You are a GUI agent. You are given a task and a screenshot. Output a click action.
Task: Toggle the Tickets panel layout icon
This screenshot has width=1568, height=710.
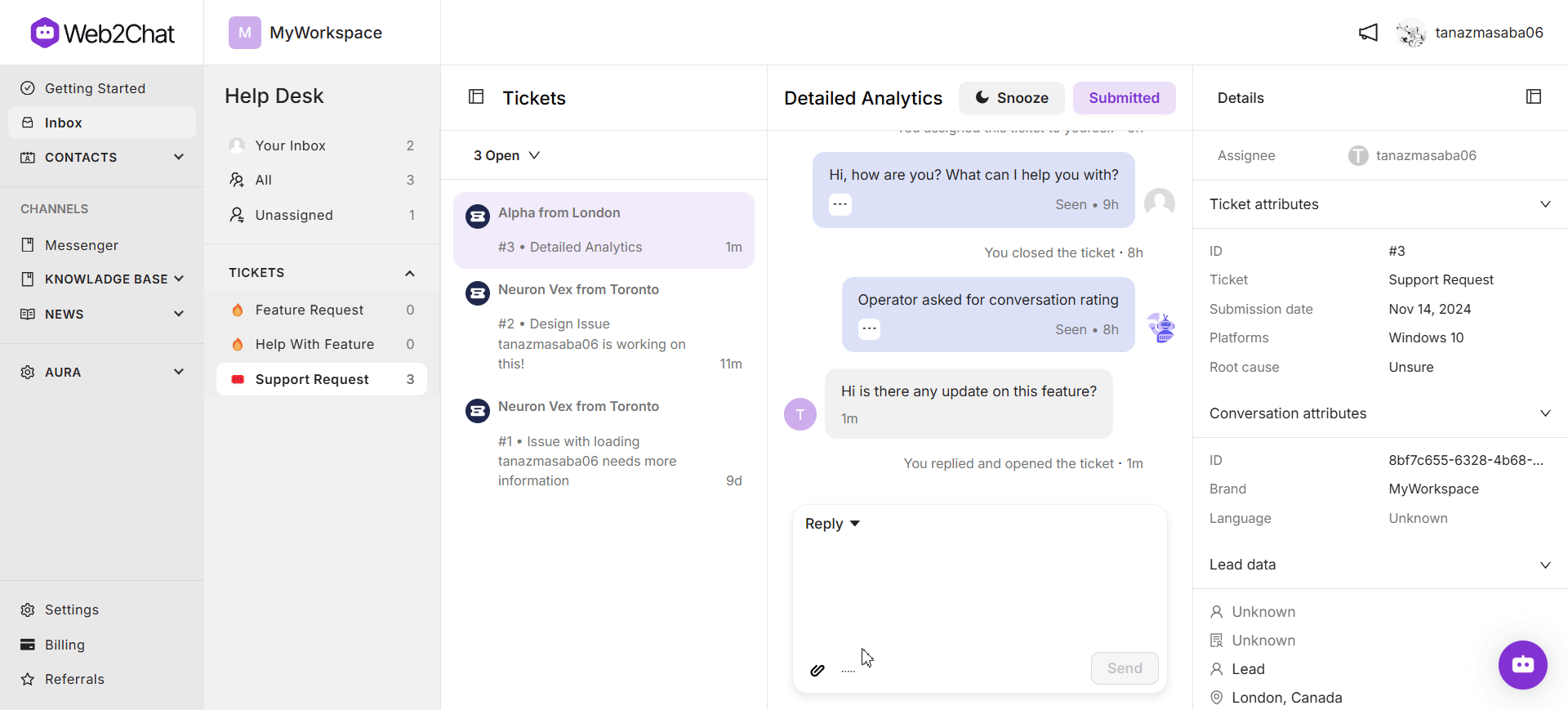(476, 97)
